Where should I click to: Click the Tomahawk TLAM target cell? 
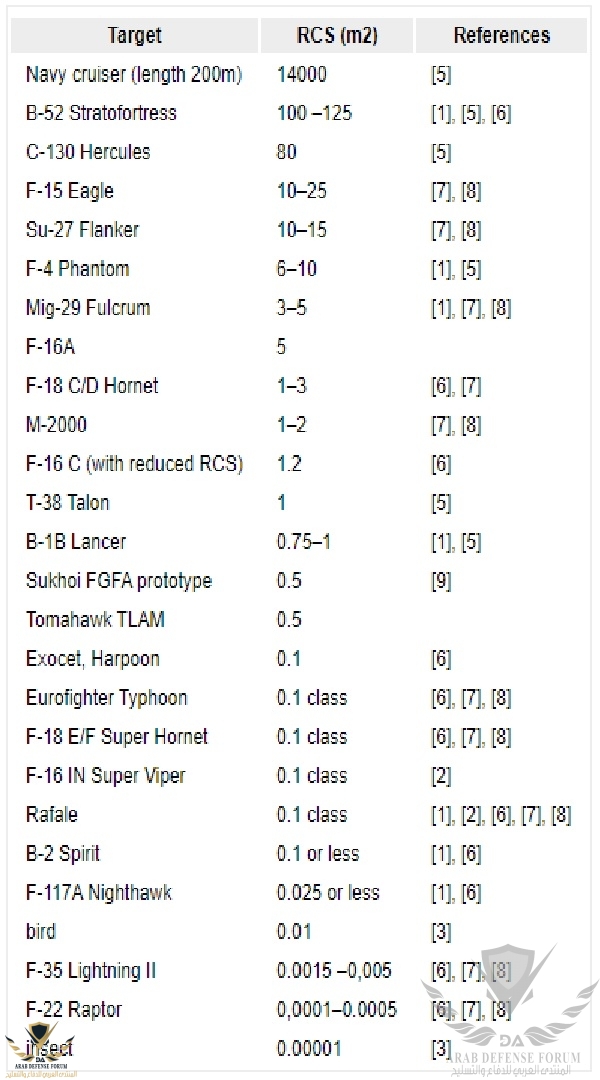[95, 620]
